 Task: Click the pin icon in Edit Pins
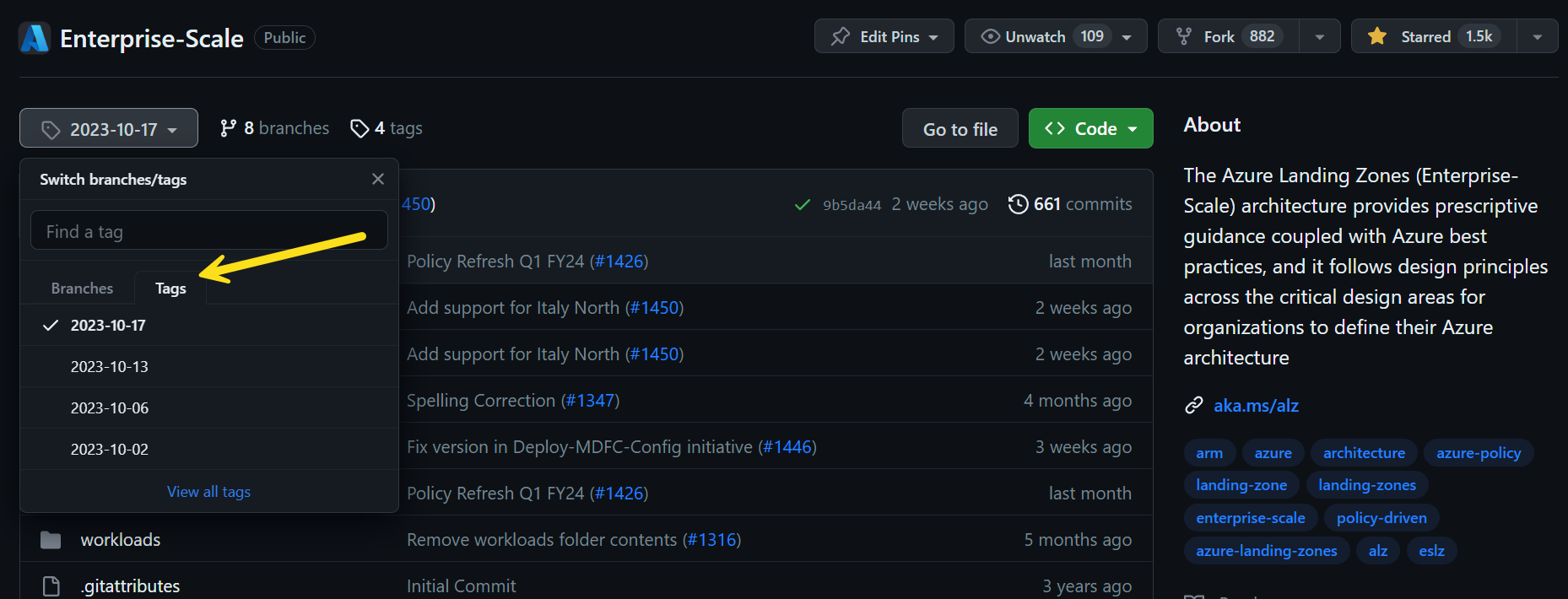pos(841,36)
